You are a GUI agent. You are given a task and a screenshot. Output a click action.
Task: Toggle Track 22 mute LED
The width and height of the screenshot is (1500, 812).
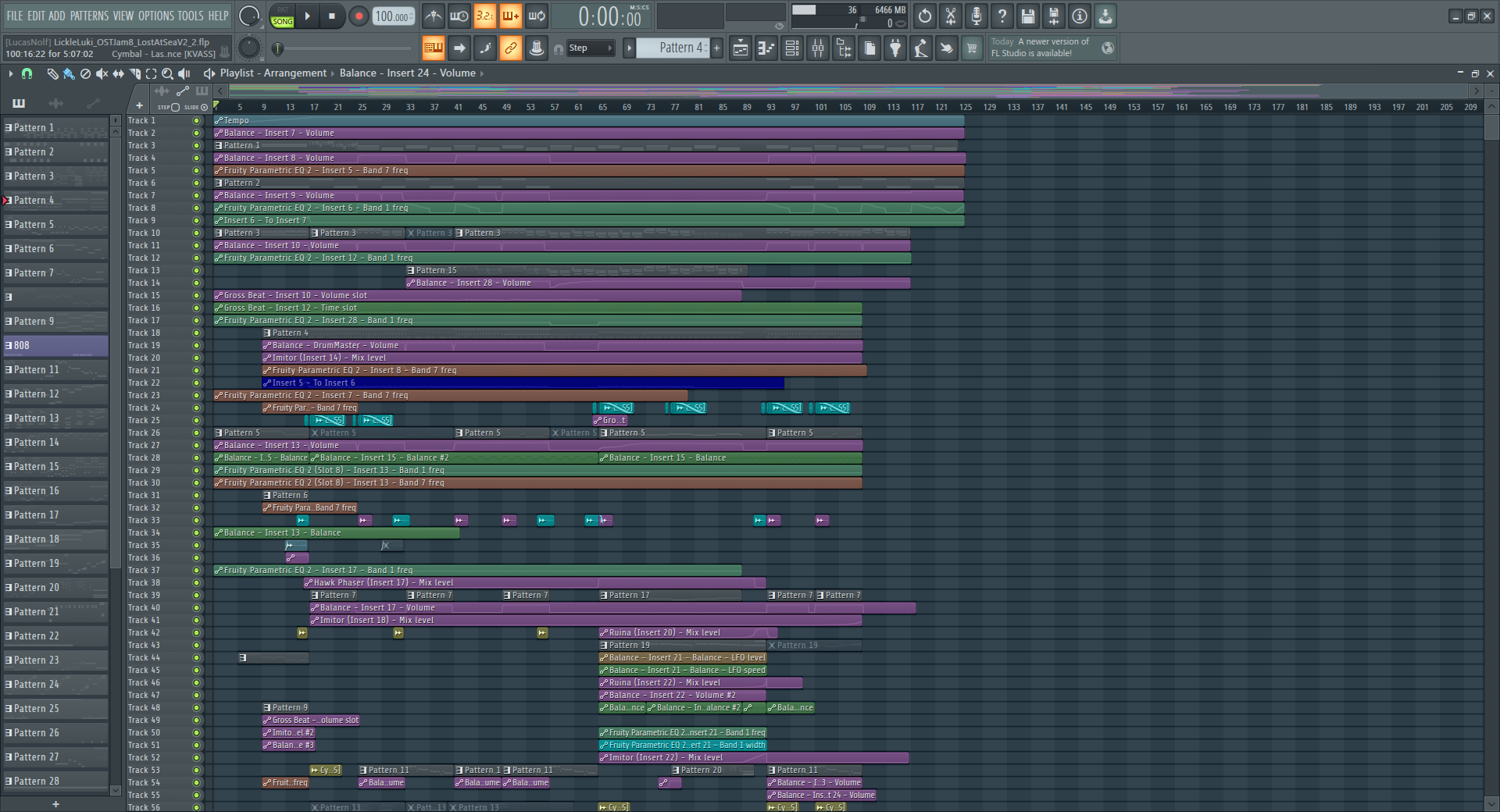(x=196, y=383)
